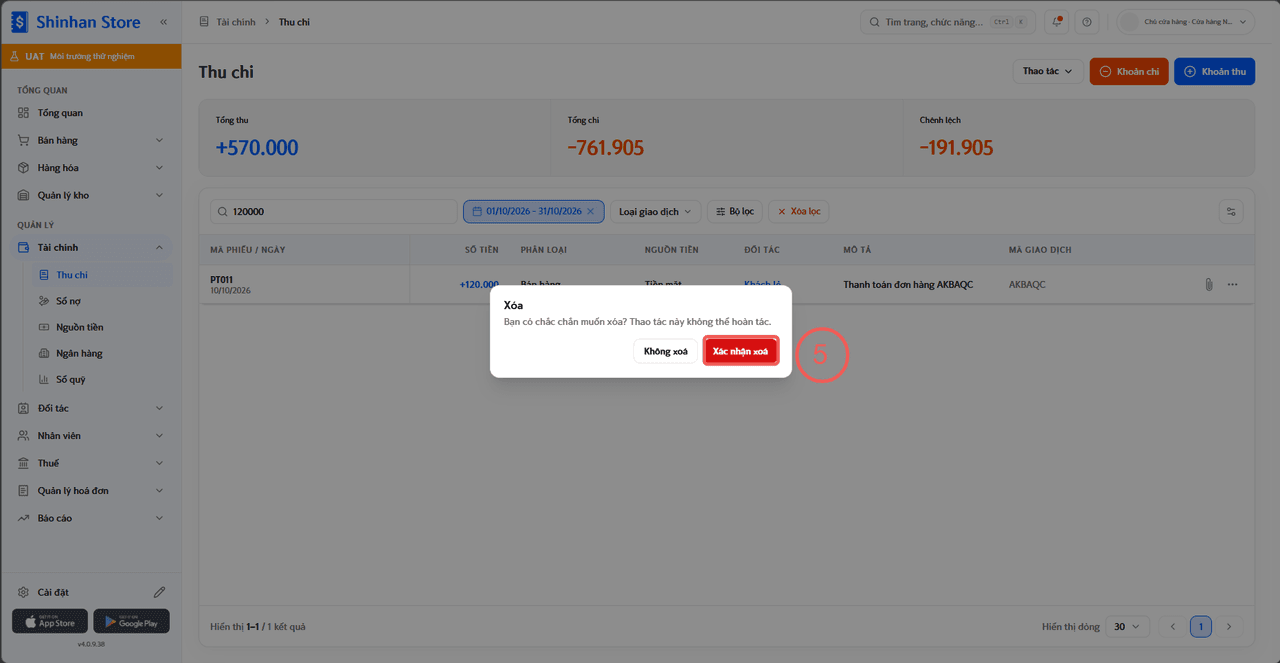Screen dimensions: 1280x663
Task: Expand the Bán hàng sidebar section
Action: [x=91, y=140]
